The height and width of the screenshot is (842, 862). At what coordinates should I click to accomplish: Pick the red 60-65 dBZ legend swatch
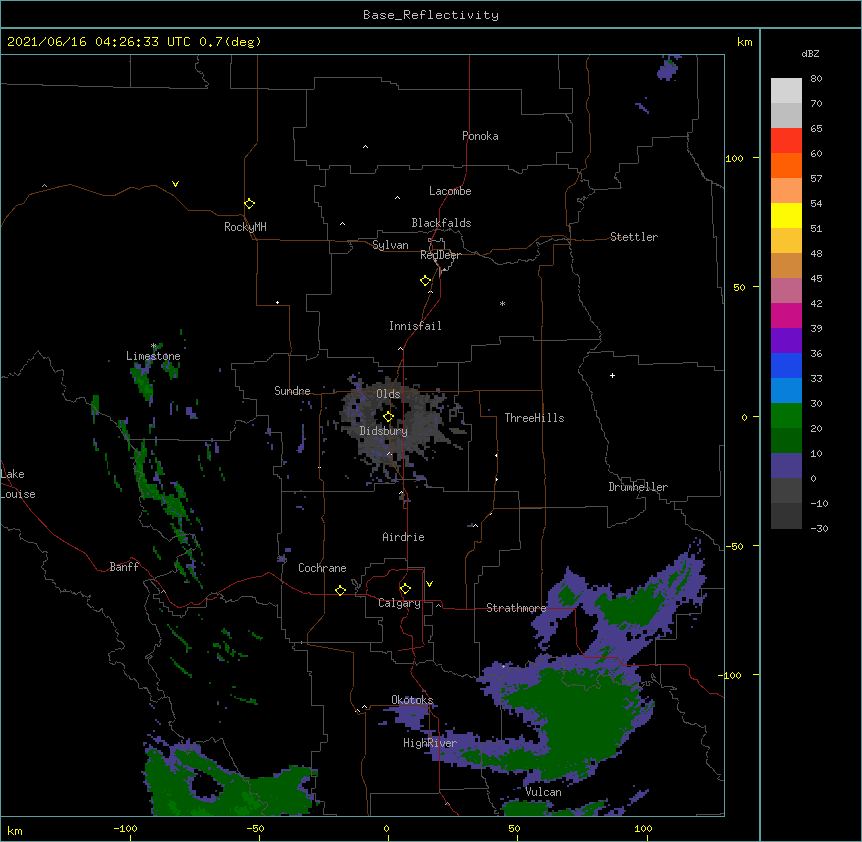tap(786, 141)
